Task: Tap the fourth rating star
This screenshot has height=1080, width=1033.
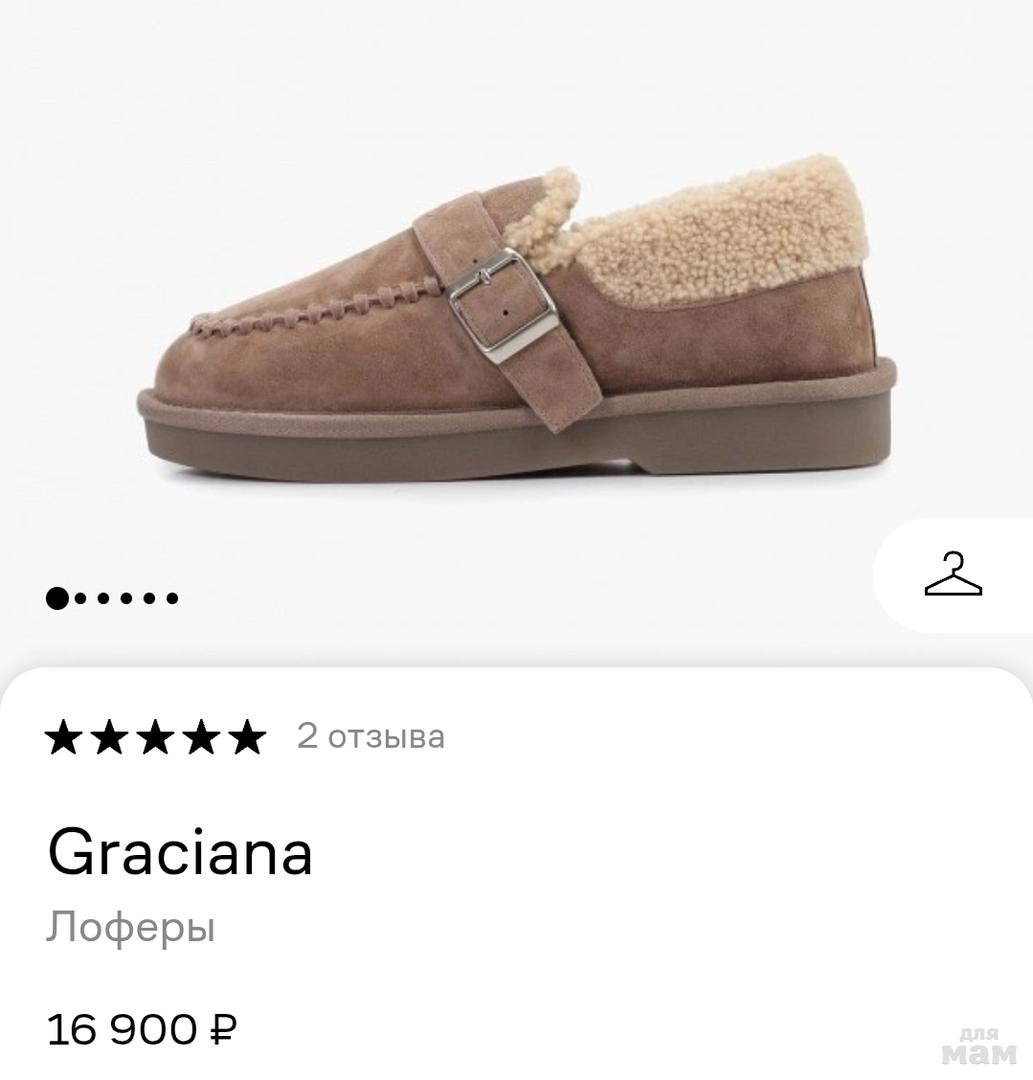Action: [201, 738]
